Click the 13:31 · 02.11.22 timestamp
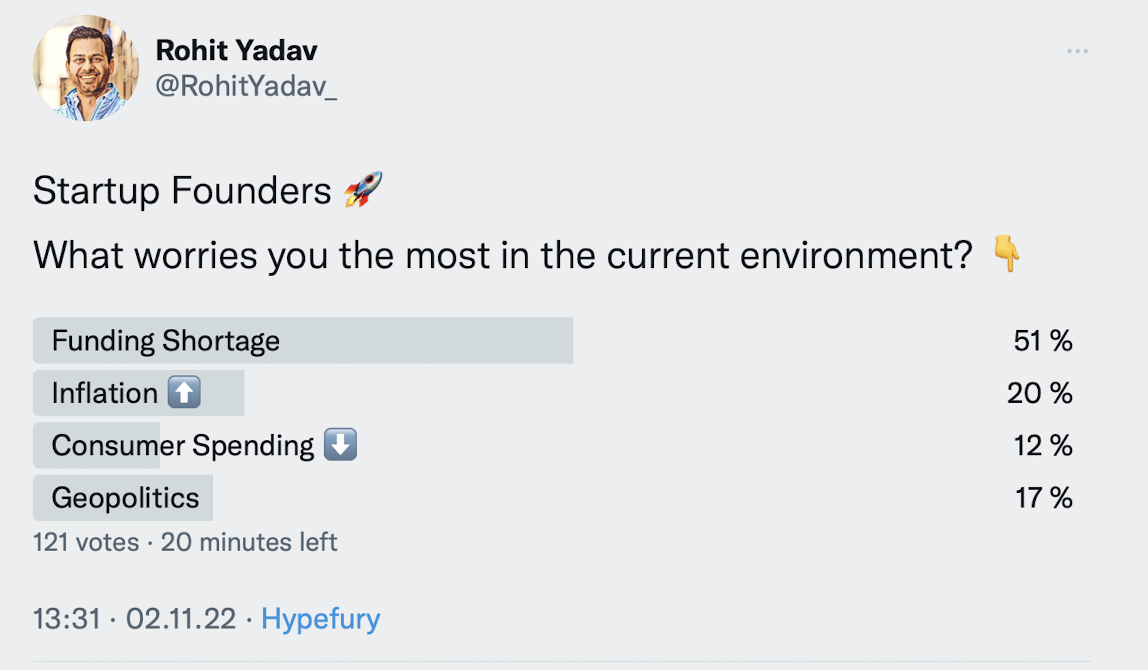The height and width of the screenshot is (670, 1148). pos(134,619)
